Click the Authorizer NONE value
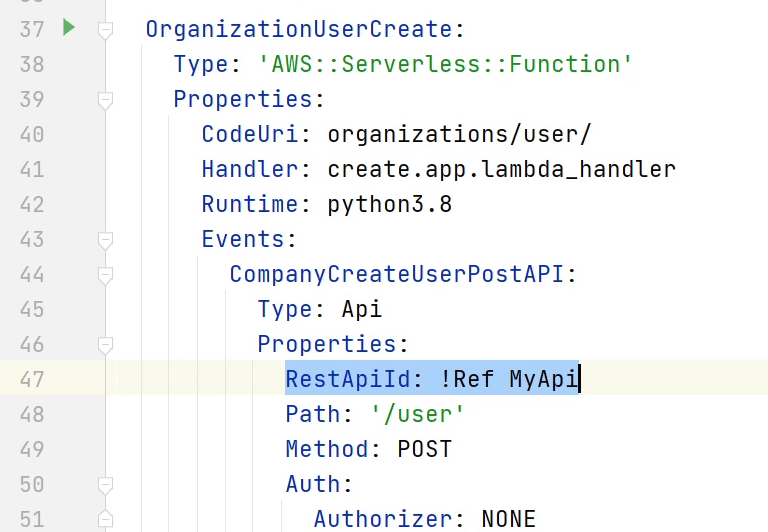768x532 pixels. pyautogui.click(x=508, y=519)
